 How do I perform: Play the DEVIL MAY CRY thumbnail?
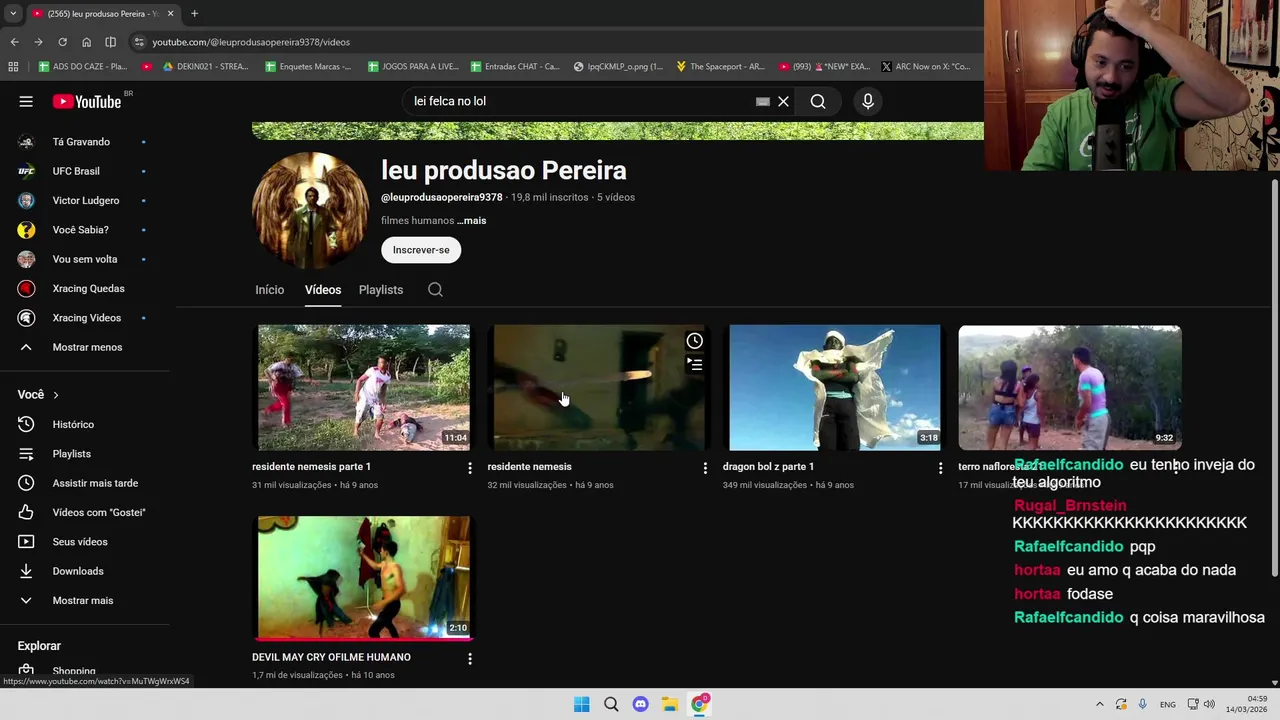[x=364, y=577]
